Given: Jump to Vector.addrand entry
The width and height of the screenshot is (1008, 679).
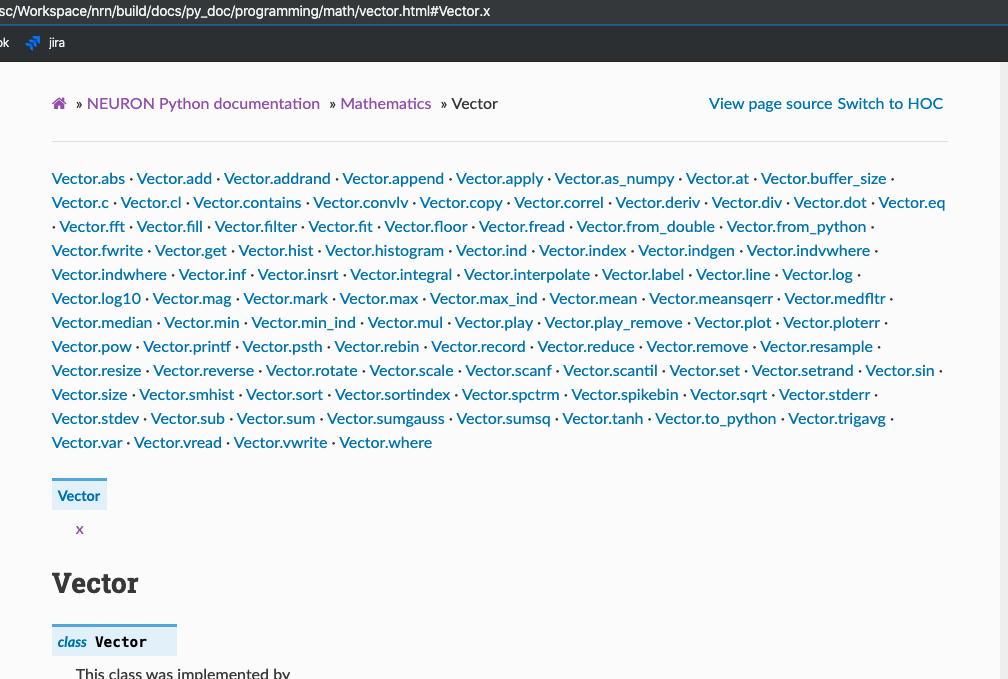Looking at the screenshot, I should (x=277, y=179).
